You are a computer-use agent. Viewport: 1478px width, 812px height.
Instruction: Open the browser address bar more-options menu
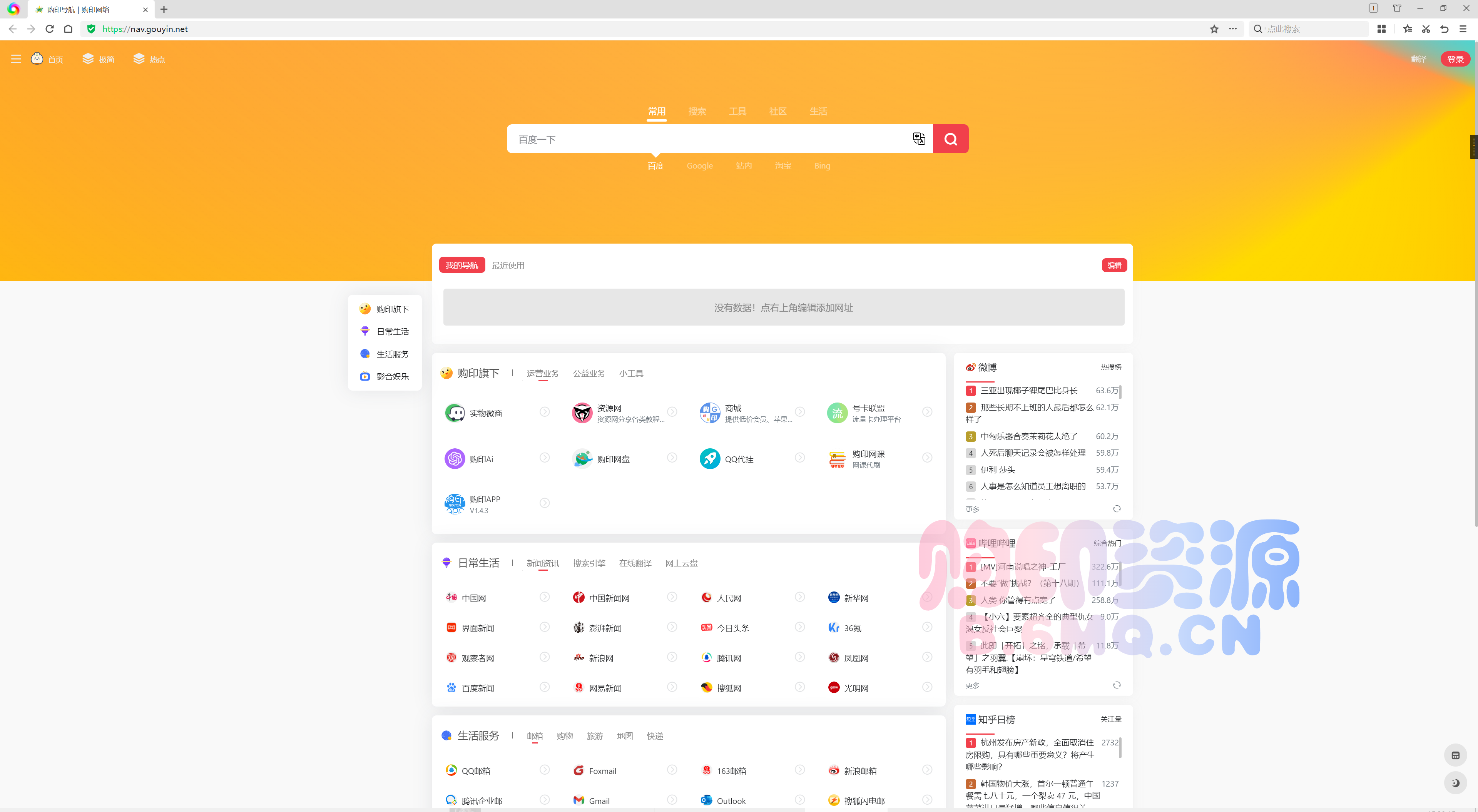(x=1232, y=29)
